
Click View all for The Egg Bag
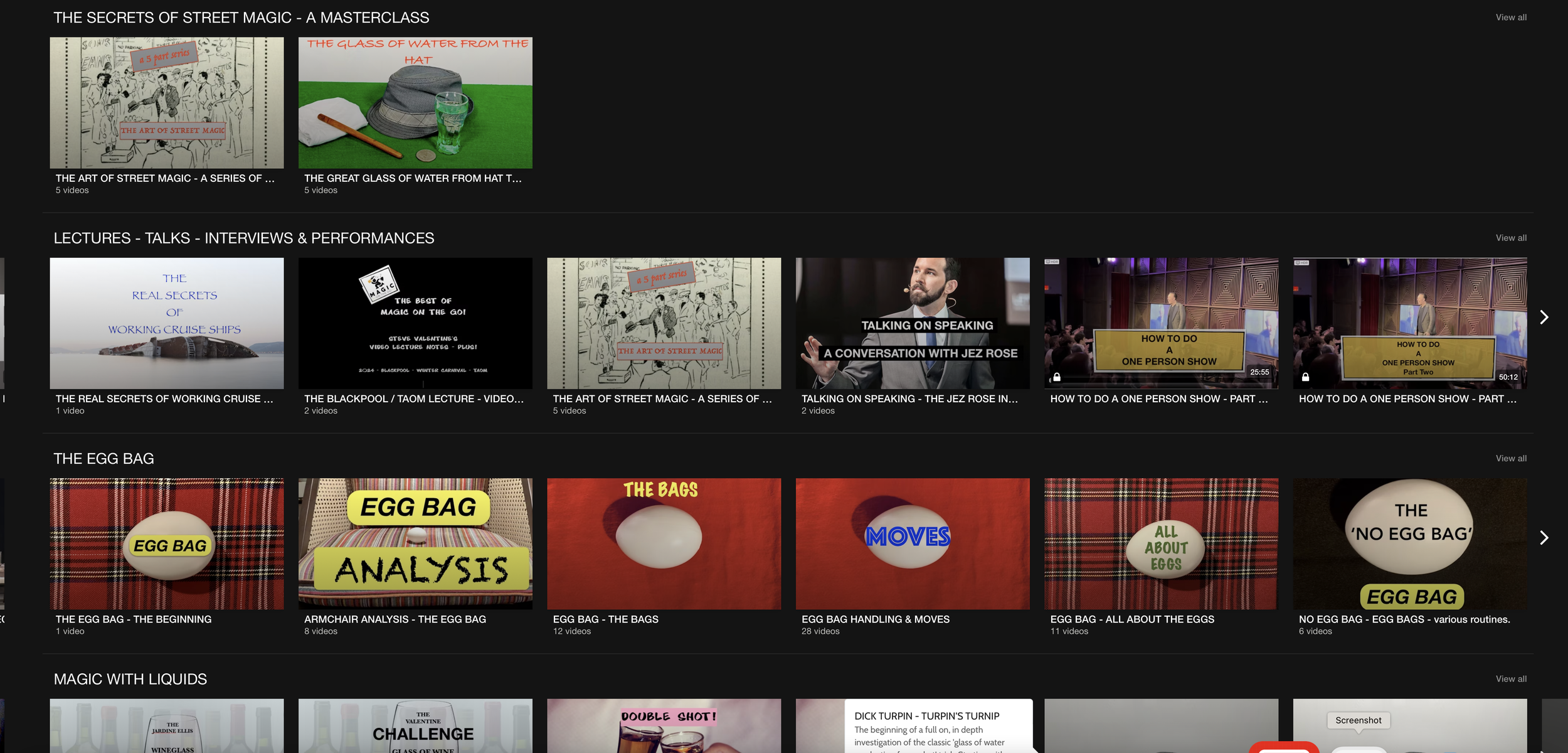(1510, 459)
